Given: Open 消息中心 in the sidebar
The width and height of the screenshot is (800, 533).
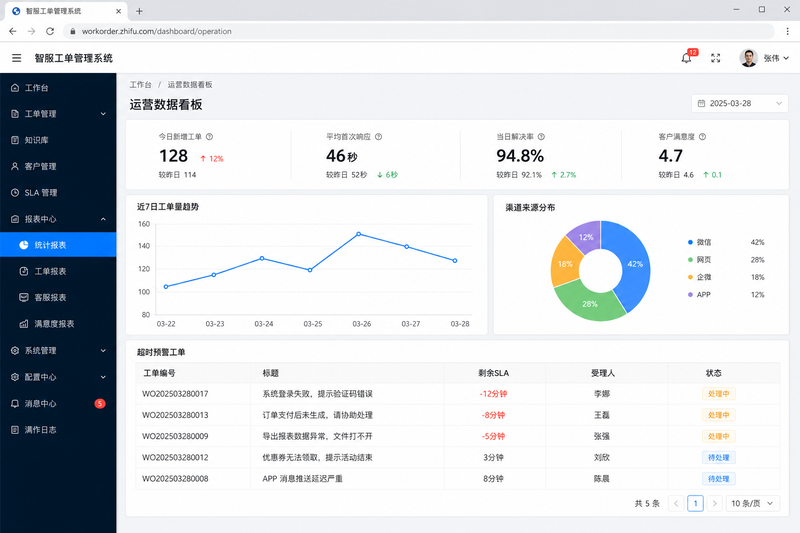Looking at the screenshot, I should point(58,403).
